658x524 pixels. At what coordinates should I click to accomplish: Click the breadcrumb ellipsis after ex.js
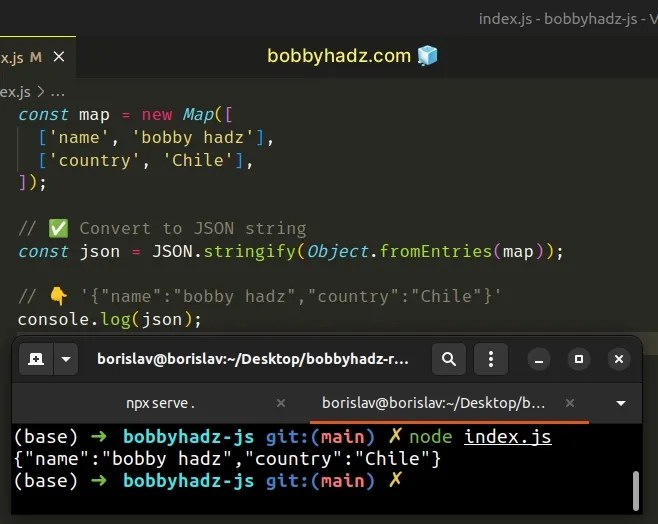coord(57,92)
